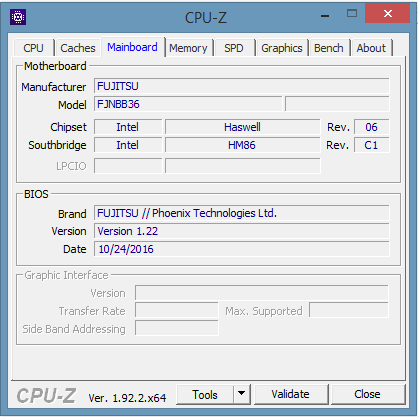The height and width of the screenshot is (417, 418).
Task: Close window with the red X
Action: click(388, 14)
